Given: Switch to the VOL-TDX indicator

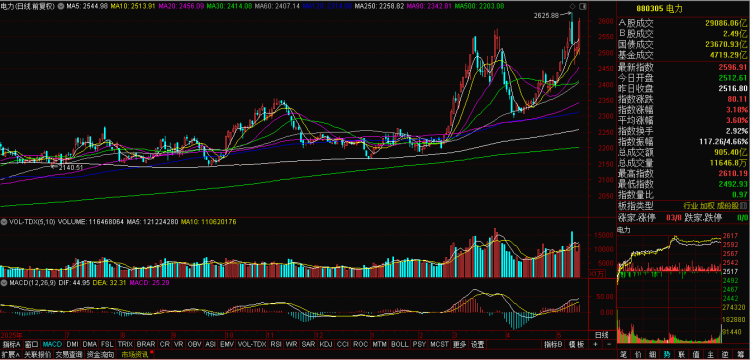Looking at the screenshot, I should [252, 344].
